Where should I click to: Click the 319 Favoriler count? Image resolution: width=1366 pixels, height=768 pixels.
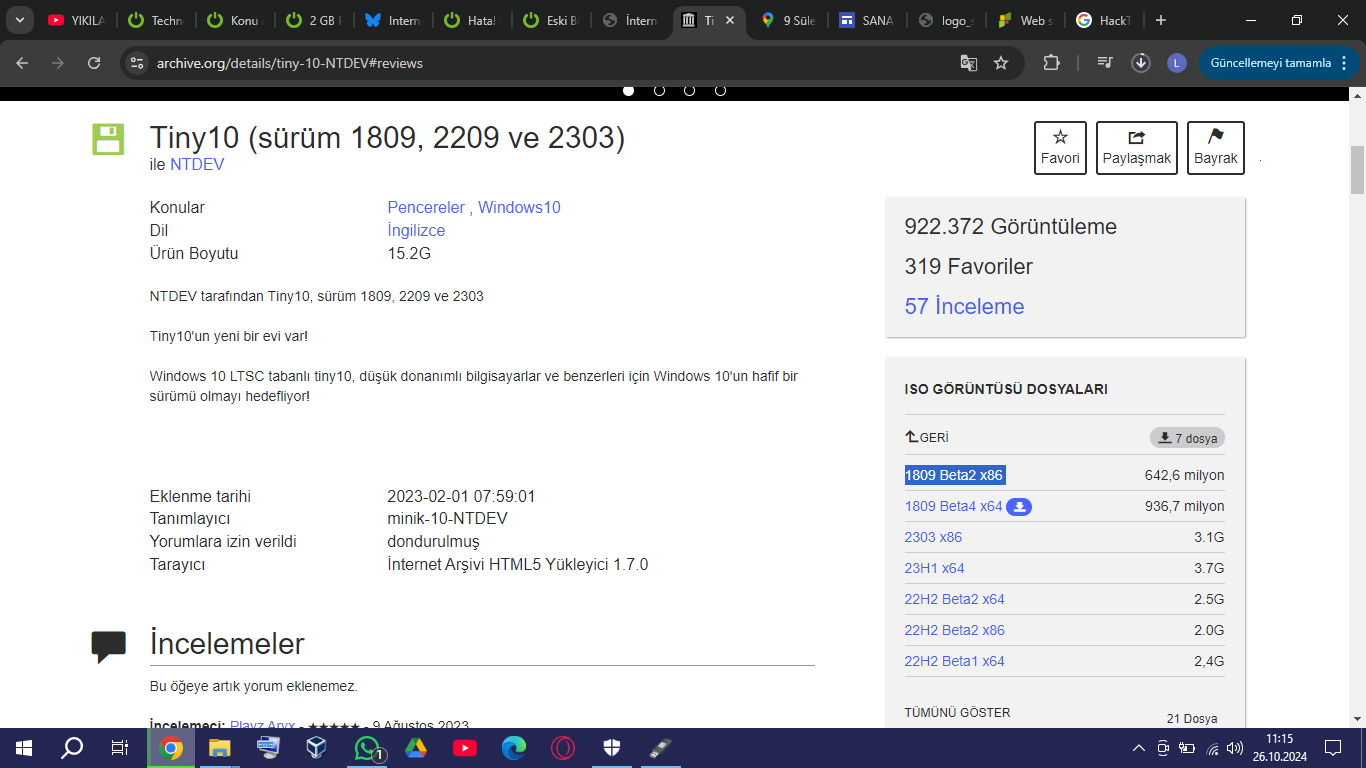click(969, 267)
